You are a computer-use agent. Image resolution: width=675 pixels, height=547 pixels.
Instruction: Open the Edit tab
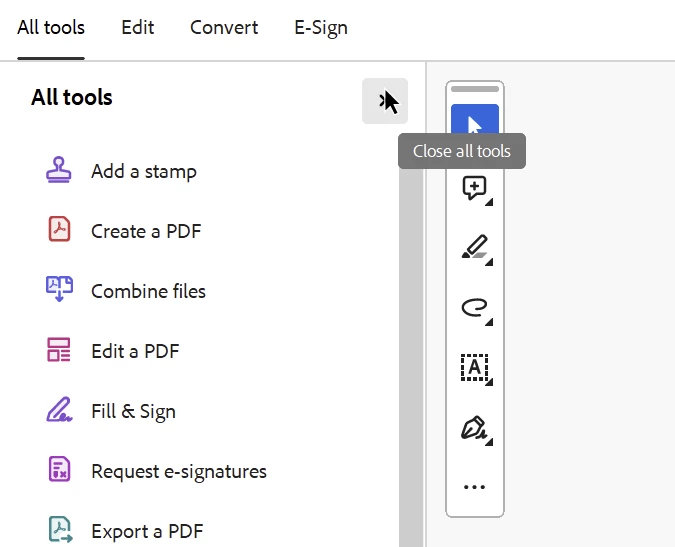click(137, 28)
